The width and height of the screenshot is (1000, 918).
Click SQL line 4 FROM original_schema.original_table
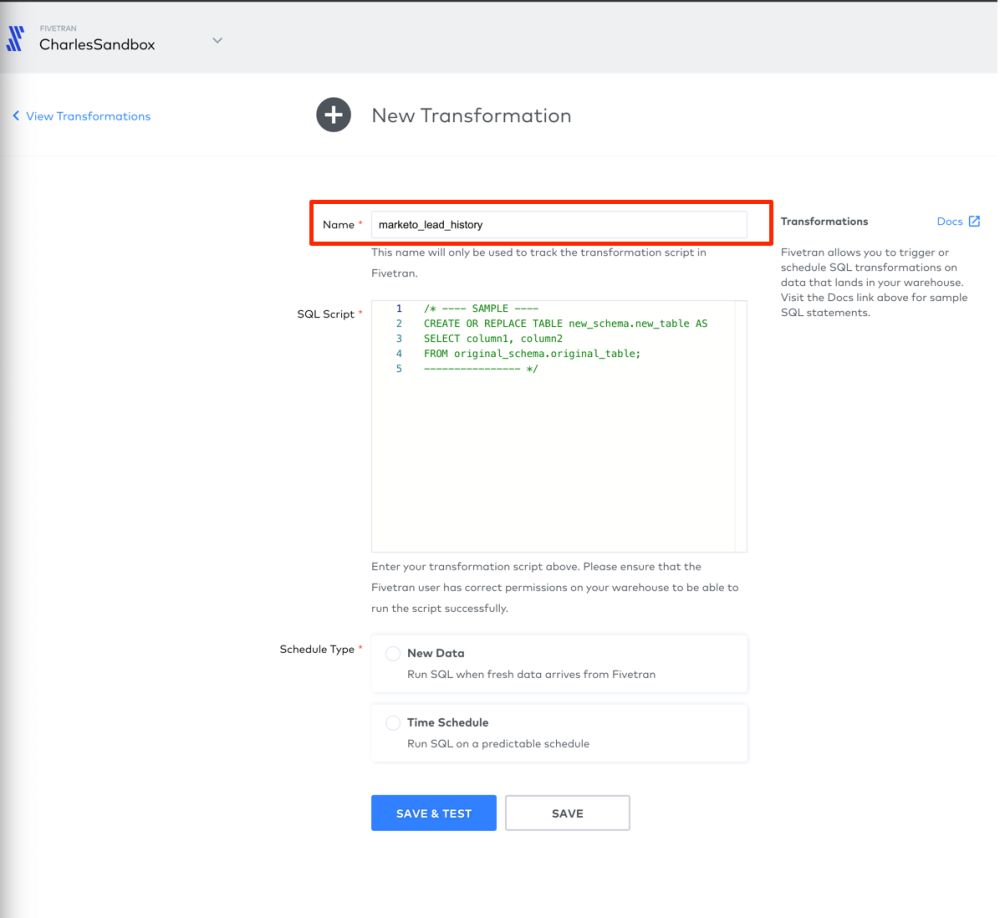(x=532, y=353)
